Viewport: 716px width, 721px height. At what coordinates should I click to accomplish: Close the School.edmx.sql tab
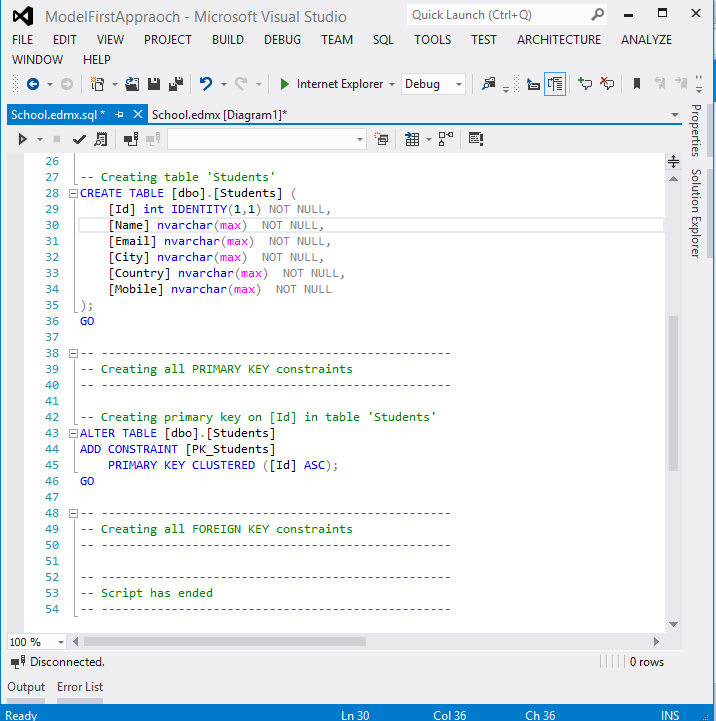138,115
